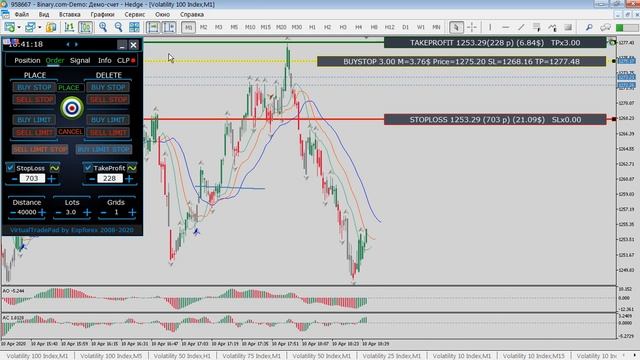
Task: Open the Сервис menu
Action: pyautogui.click(x=135, y=14)
